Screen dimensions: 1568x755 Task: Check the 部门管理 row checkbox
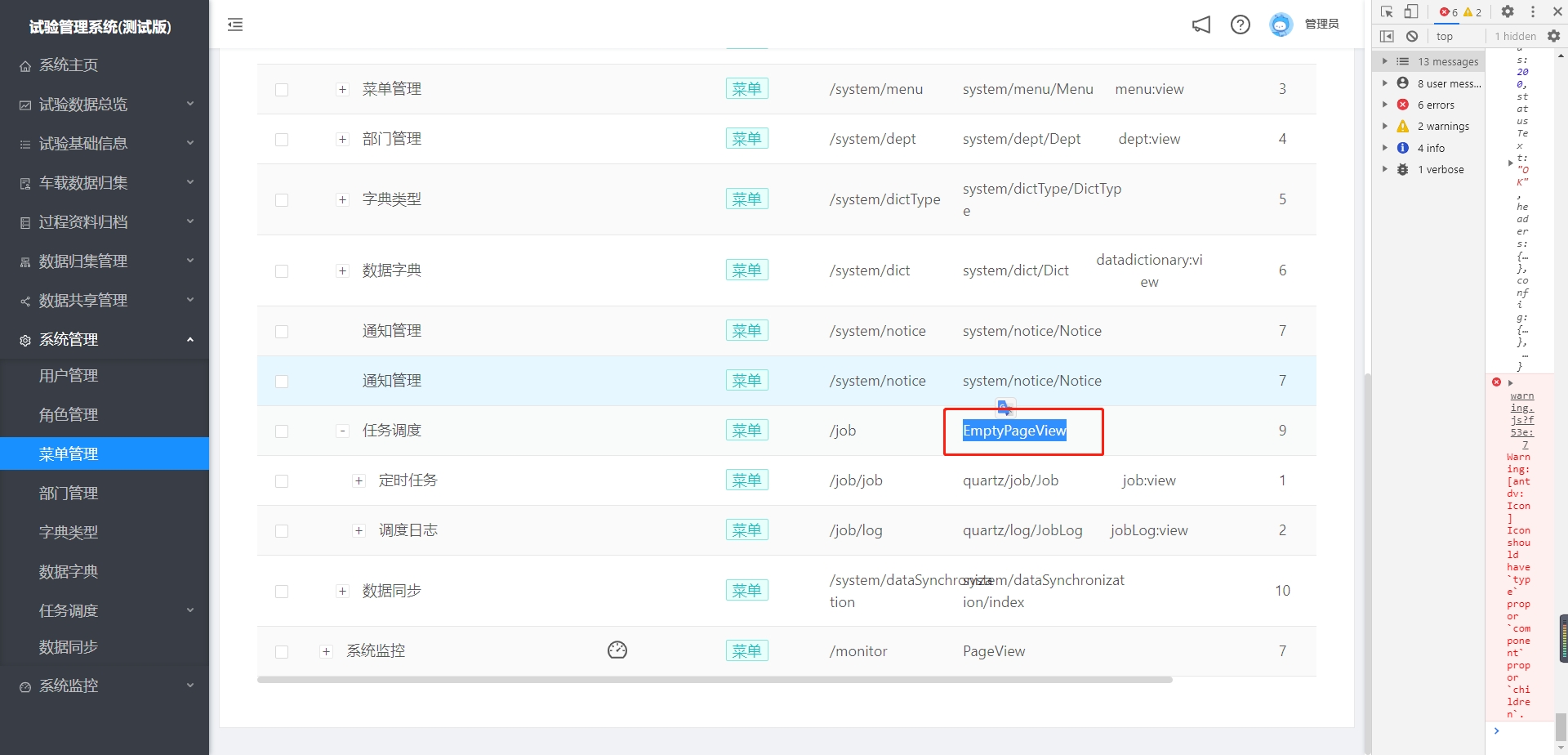(x=282, y=140)
